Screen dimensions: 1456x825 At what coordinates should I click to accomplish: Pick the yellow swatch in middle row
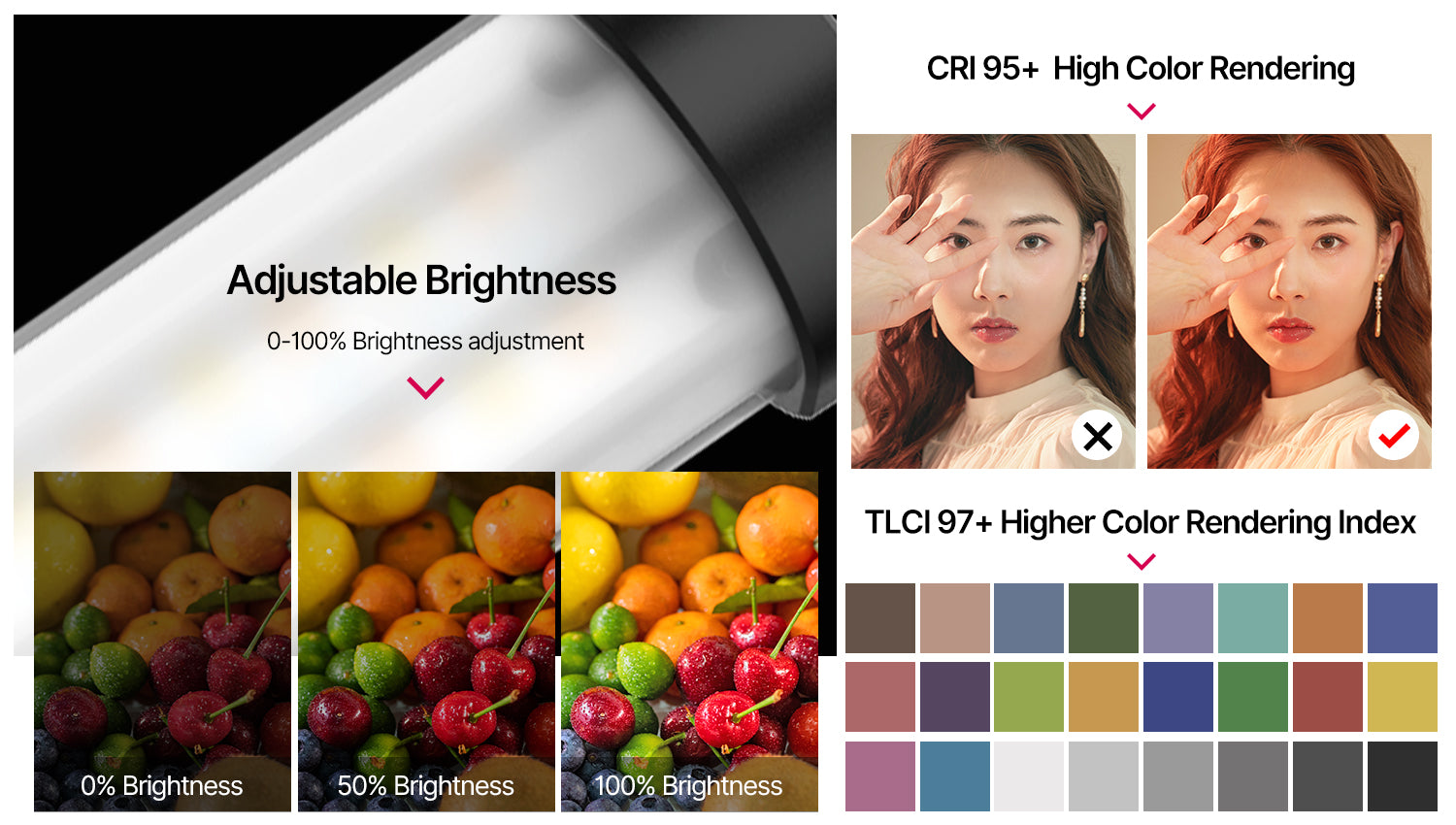[1403, 697]
